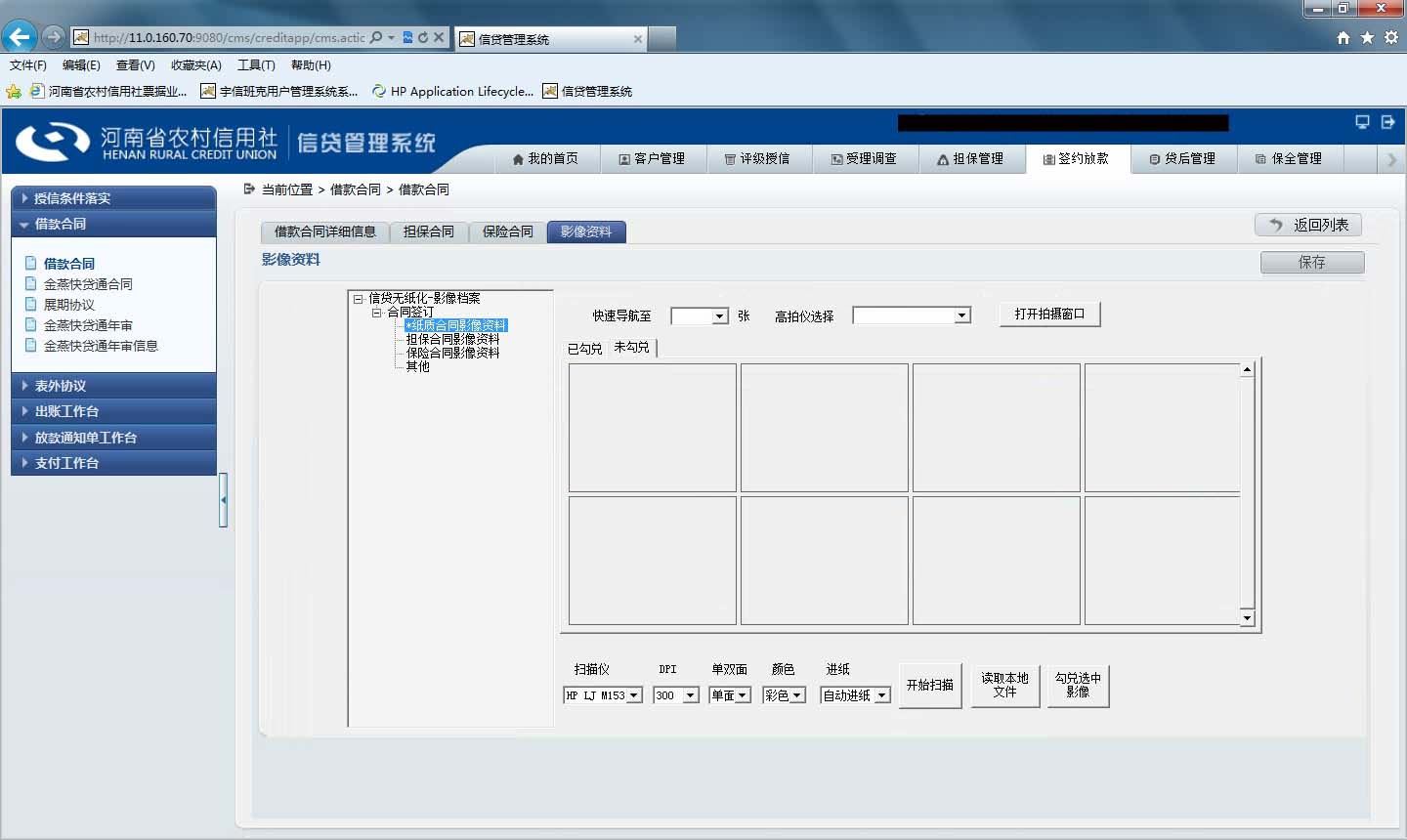Open the browser tools gear icon
Screen dimensions: 1407x840
[x=1390, y=37]
